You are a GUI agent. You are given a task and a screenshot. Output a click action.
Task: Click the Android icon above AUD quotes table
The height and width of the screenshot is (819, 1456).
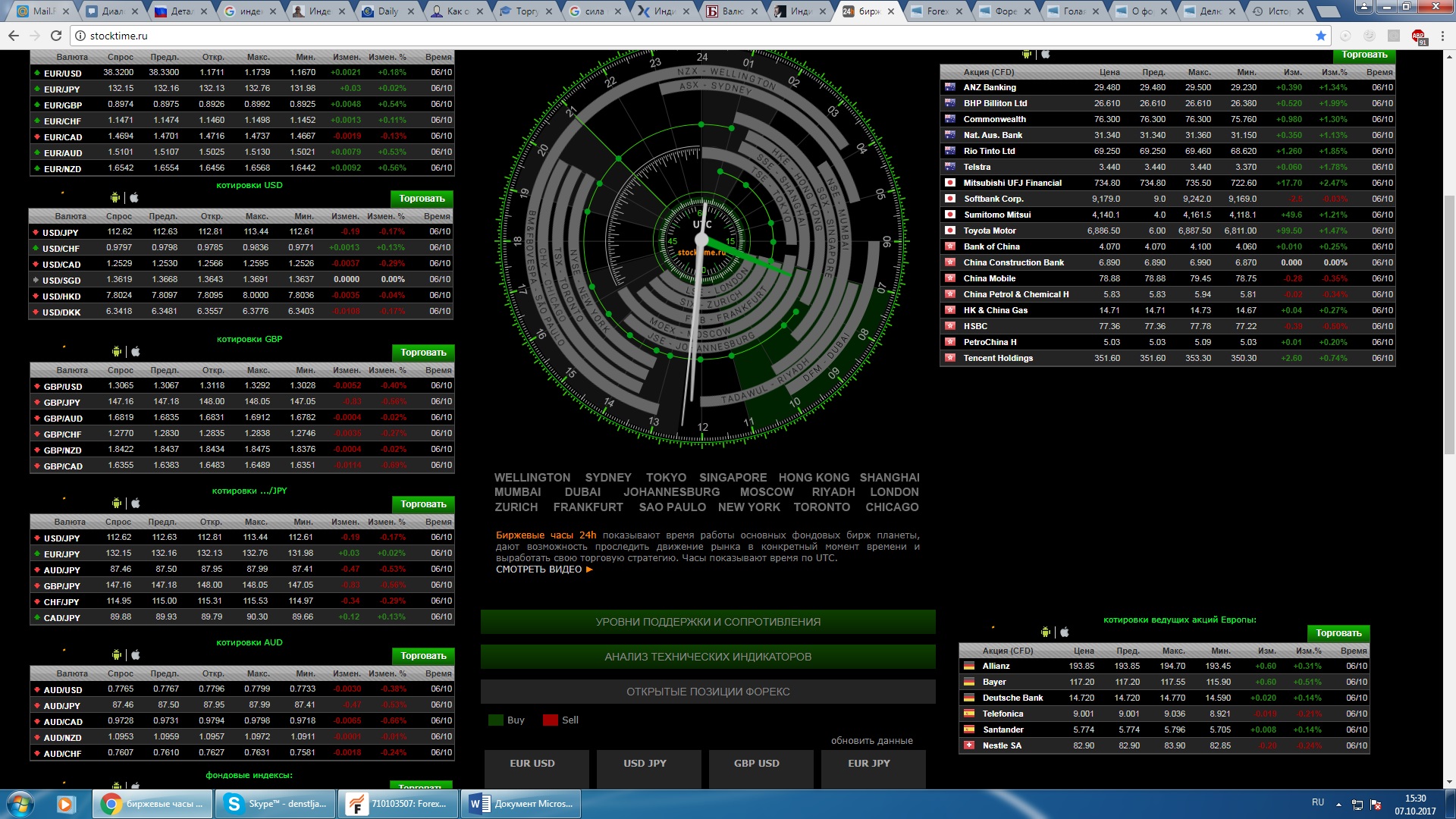[x=117, y=655]
